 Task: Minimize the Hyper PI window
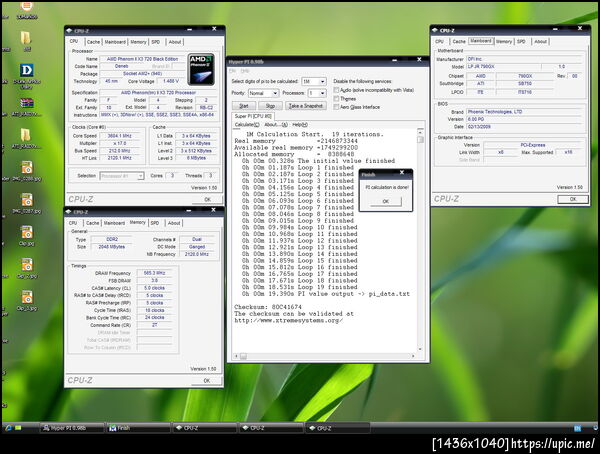(x=395, y=60)
